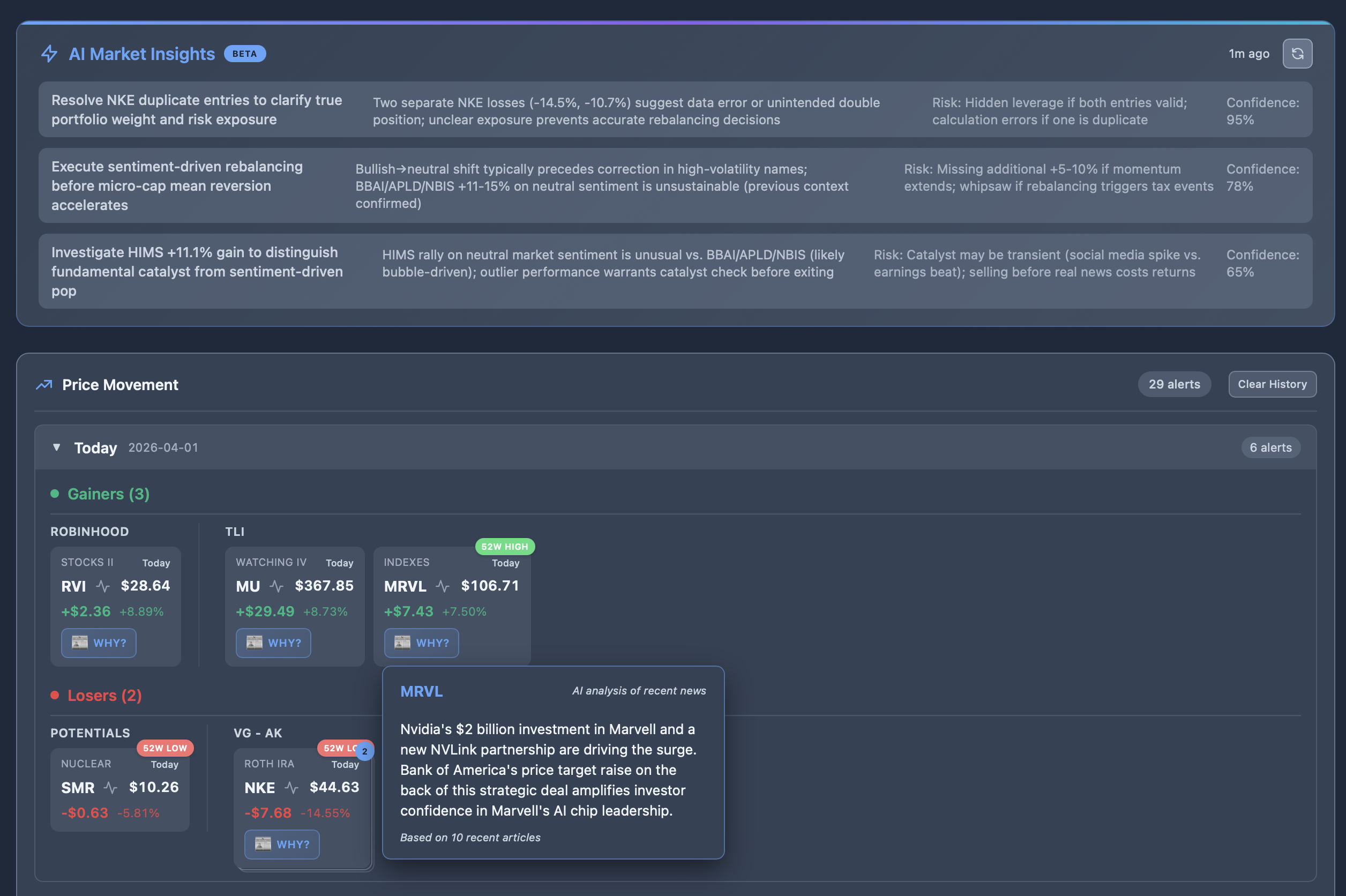Screen dimensions: 1346x896
Task: Click the newspaper icon on RVI's WHY button
Action: click(x=79, y=643)
